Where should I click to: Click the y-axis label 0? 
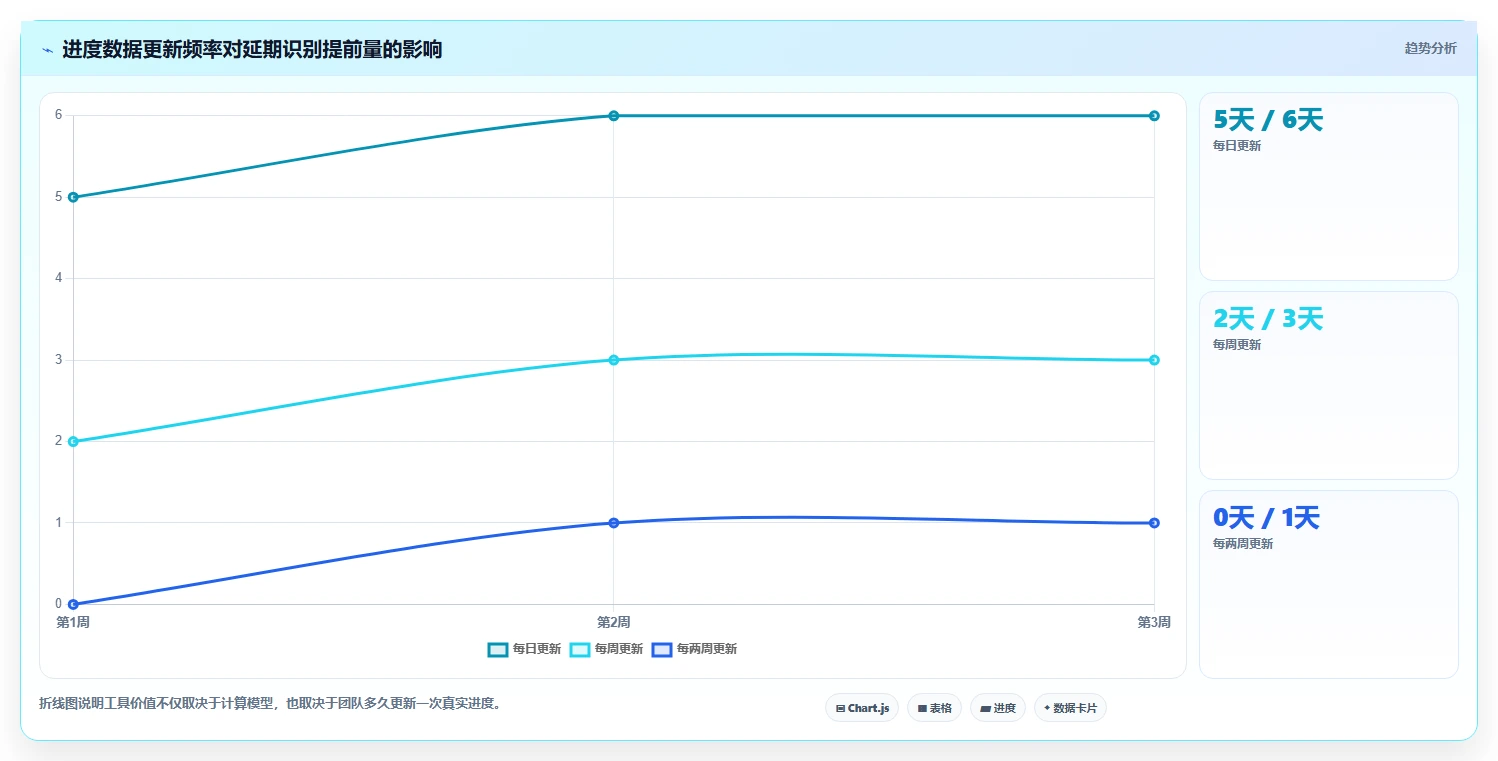pyautogui.click(x=59, y=603)
